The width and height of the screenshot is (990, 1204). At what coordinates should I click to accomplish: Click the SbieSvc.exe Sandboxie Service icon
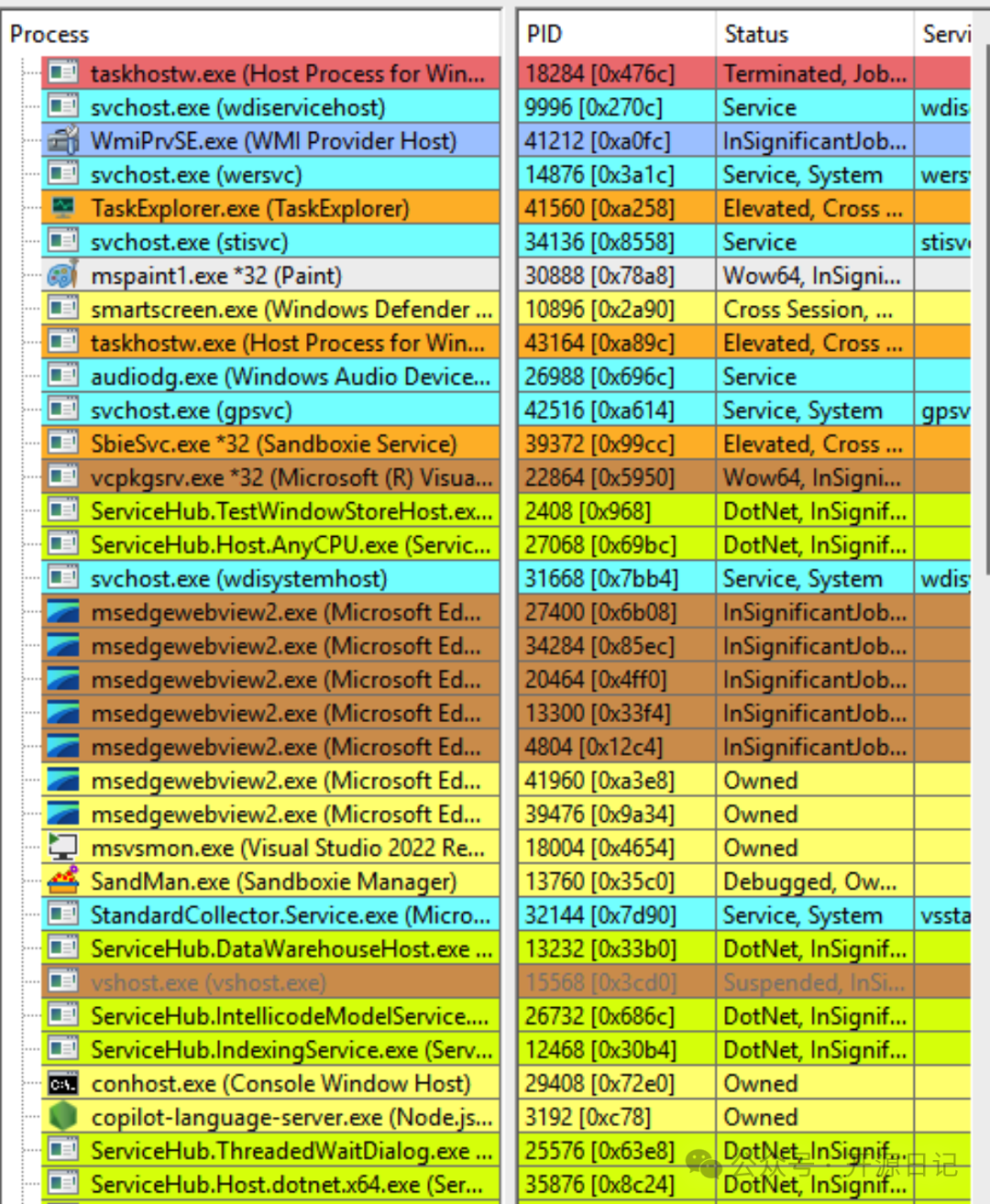63,443
